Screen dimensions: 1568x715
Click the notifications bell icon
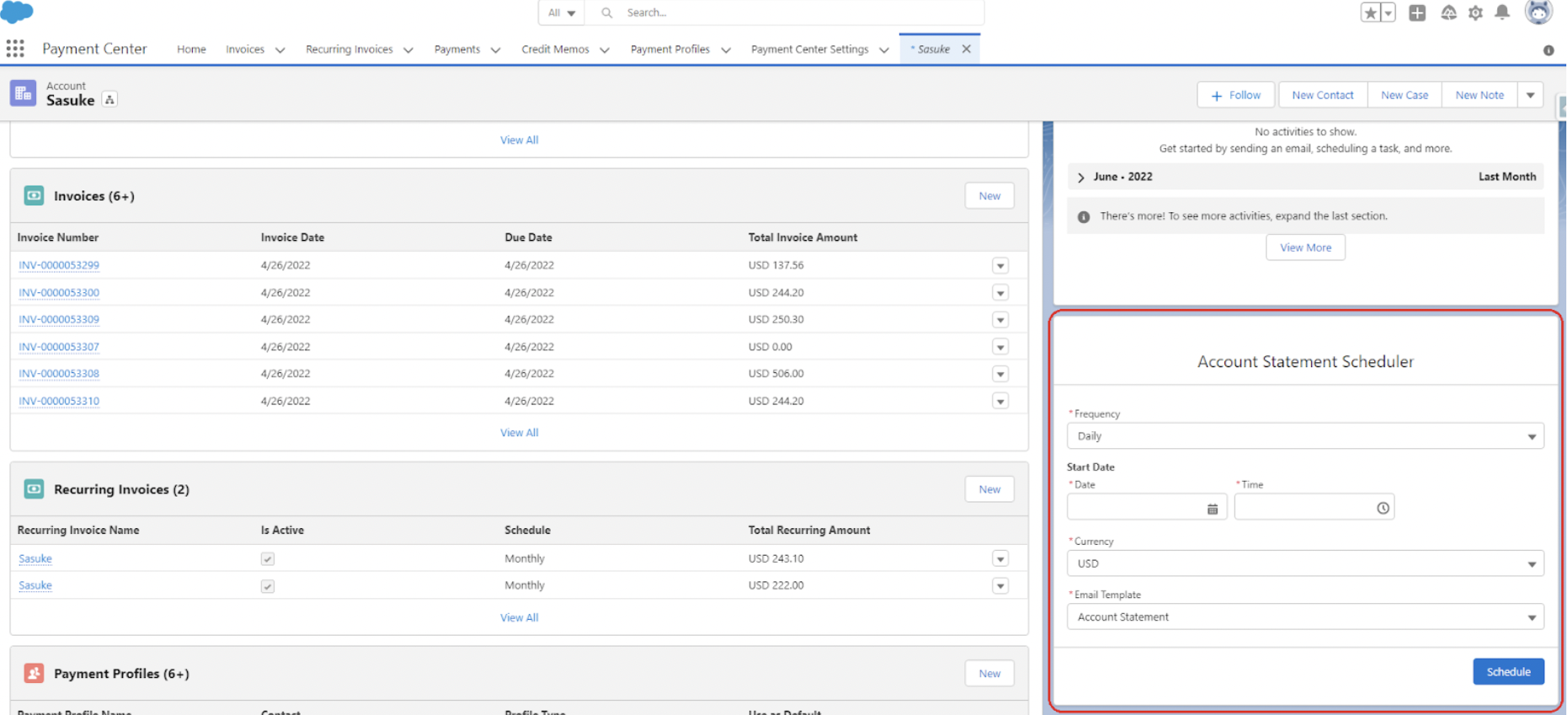(1501, 13)
